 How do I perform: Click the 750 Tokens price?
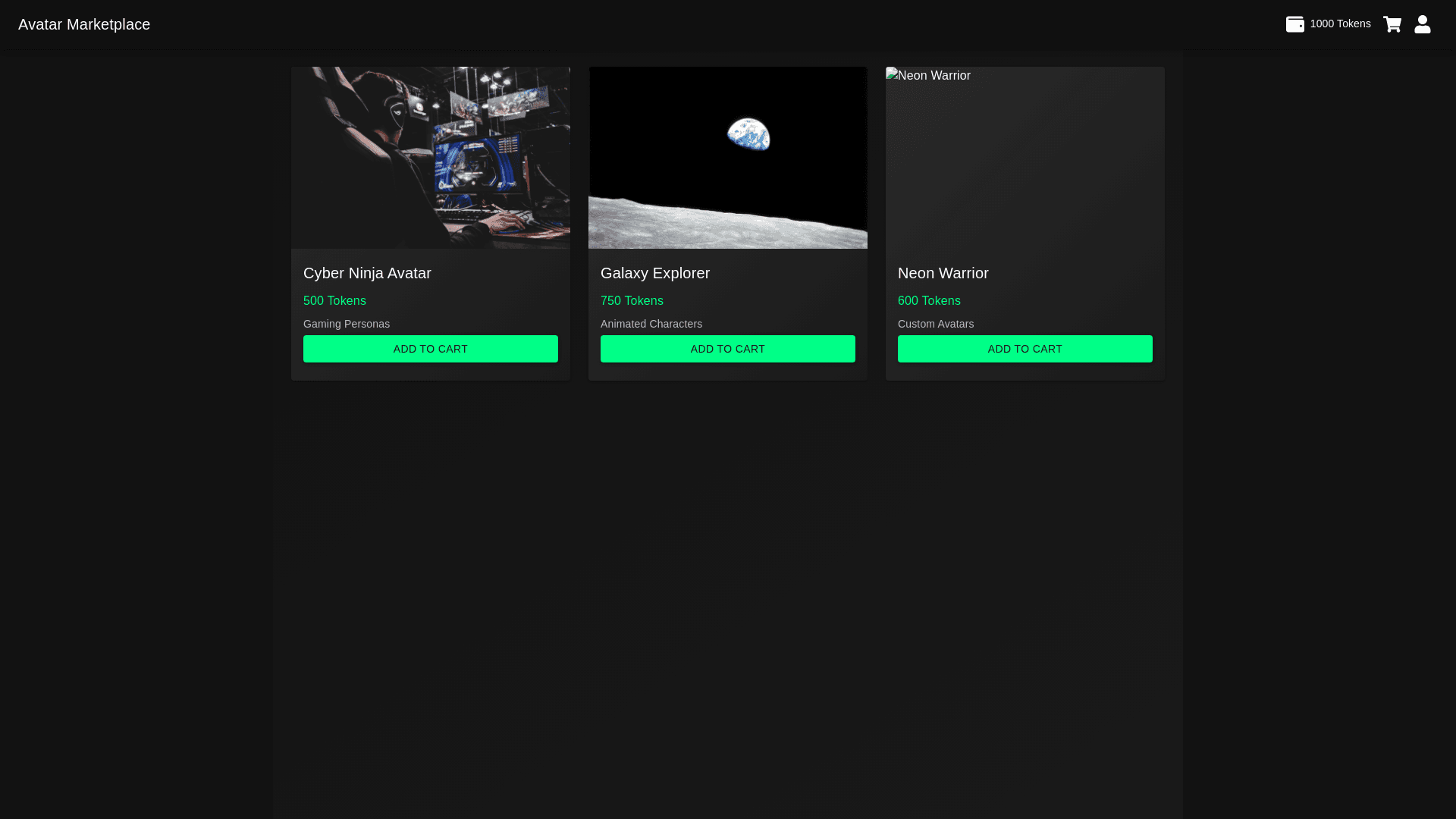coord(632,301)
